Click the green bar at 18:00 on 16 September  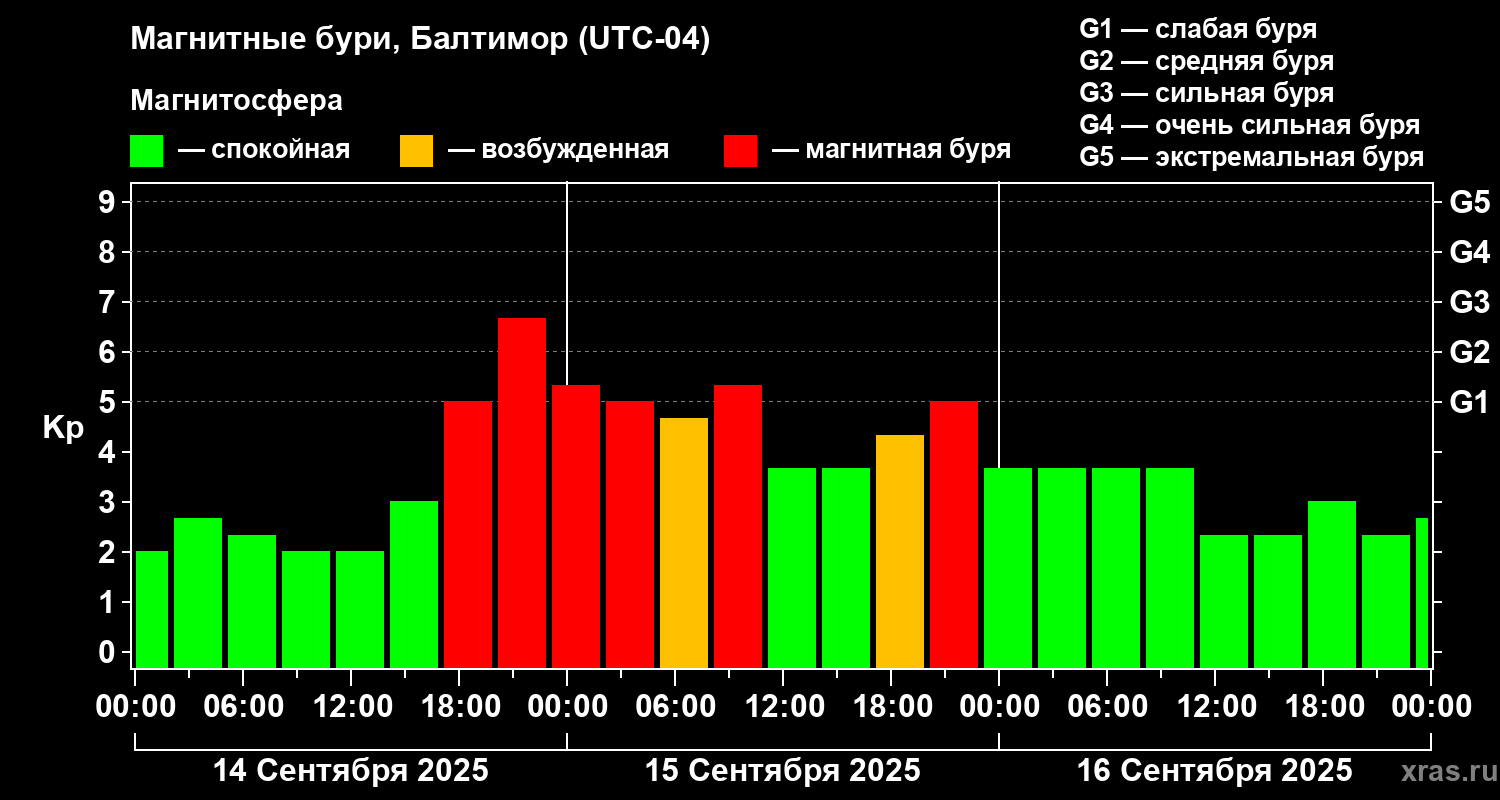(1332, 584)
